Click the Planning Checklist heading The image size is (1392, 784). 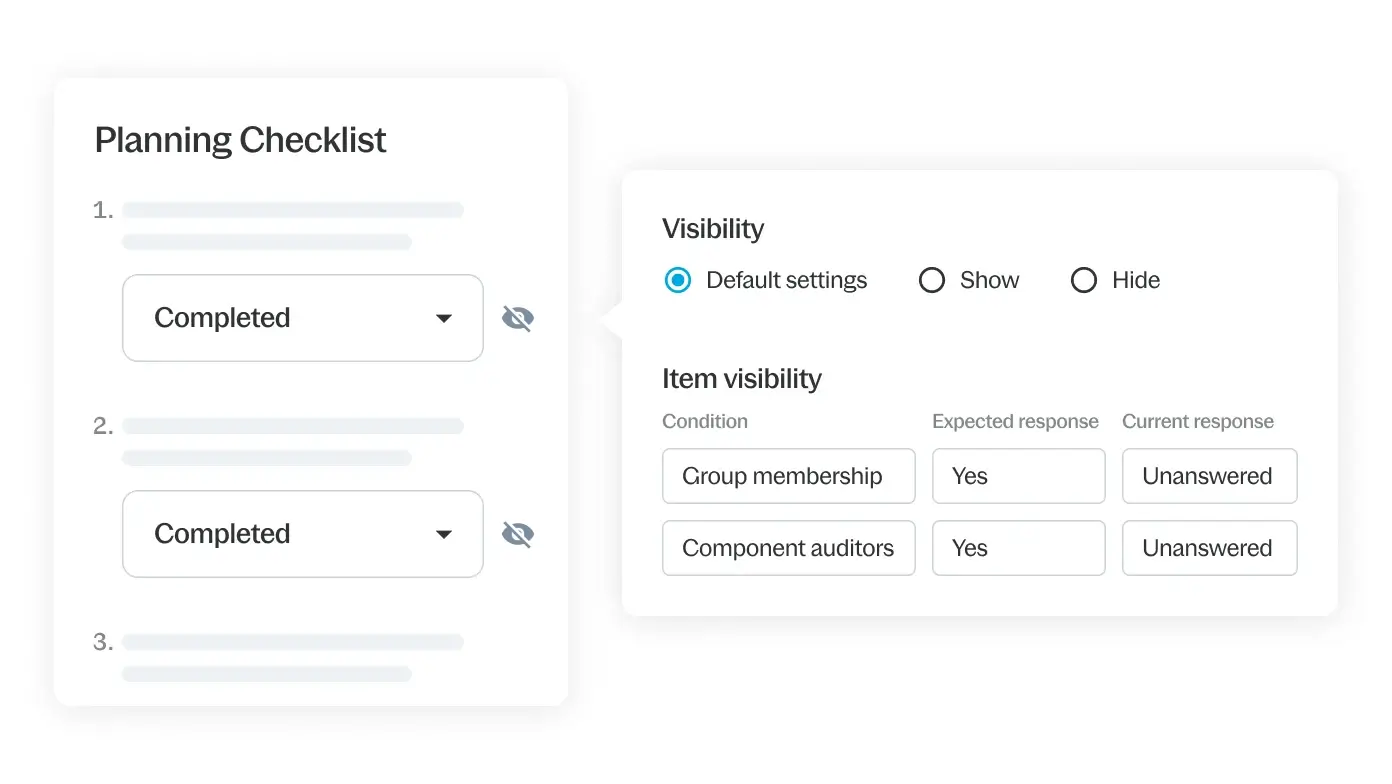pyautogui.click(x=240, y=140)
